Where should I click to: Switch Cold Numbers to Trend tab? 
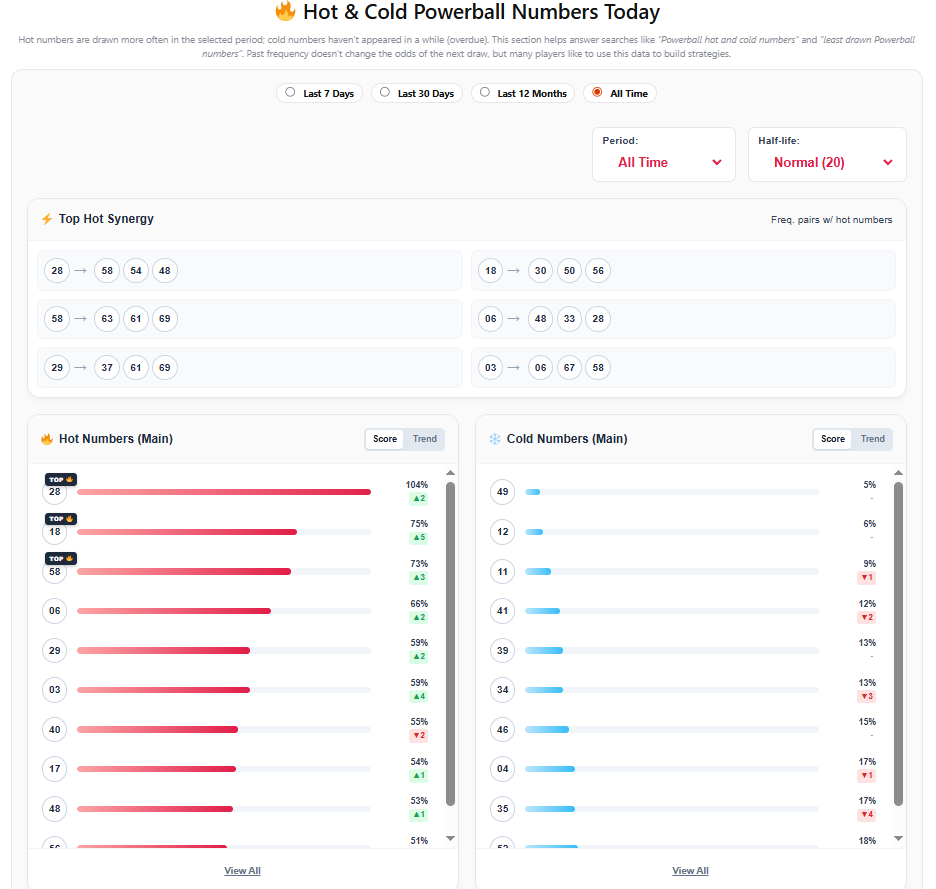[x=873, y=439]
